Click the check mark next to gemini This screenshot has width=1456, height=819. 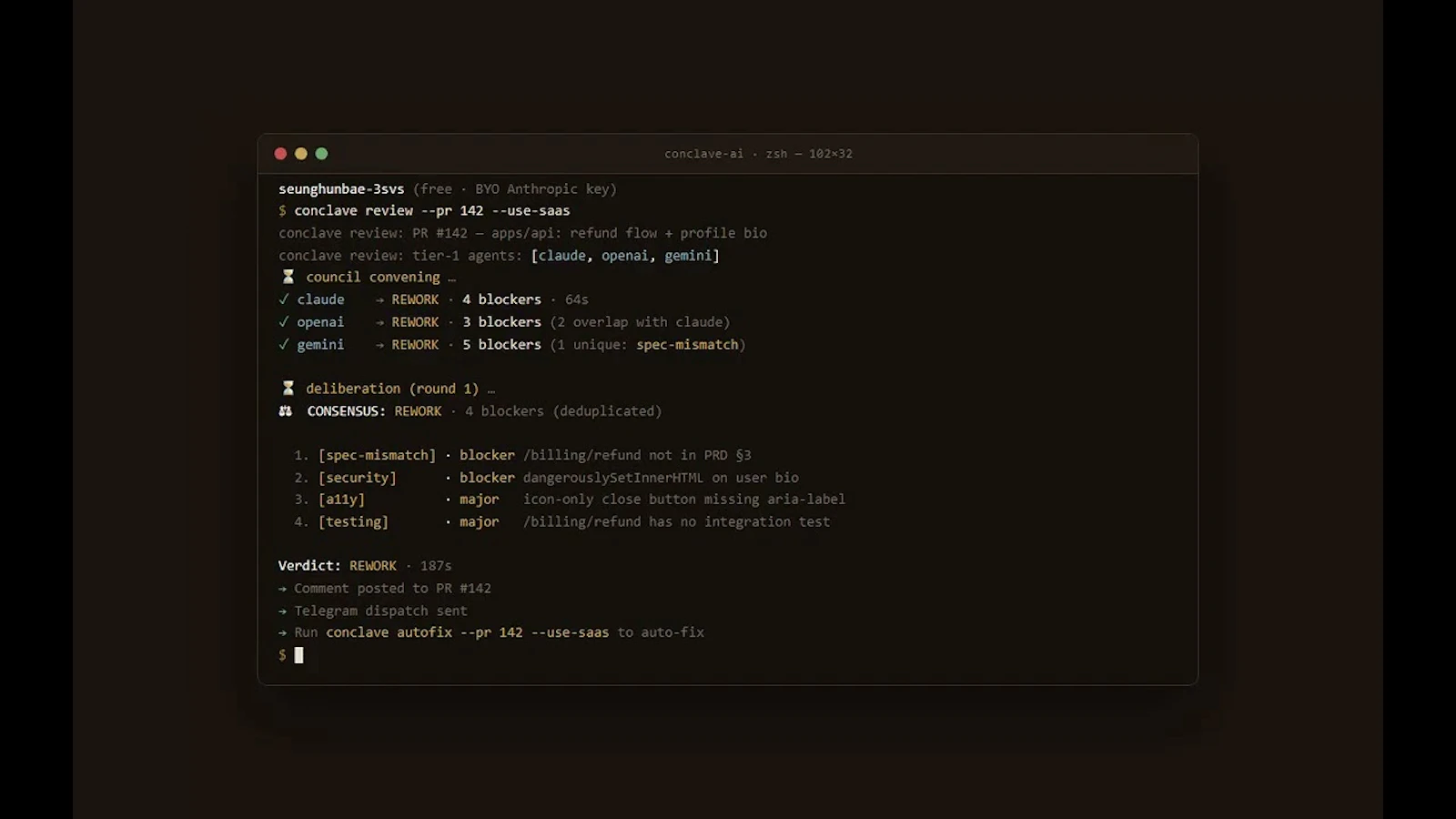pyautogui.click(x=284, y=345)
